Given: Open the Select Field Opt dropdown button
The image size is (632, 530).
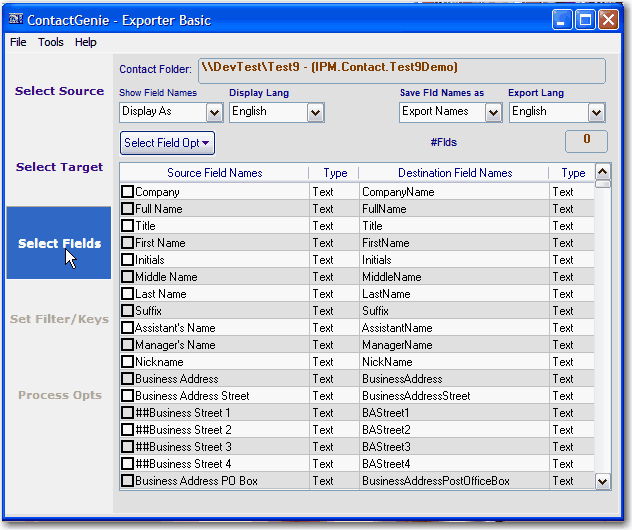Looking at the screenshot, I should (167, 143).
